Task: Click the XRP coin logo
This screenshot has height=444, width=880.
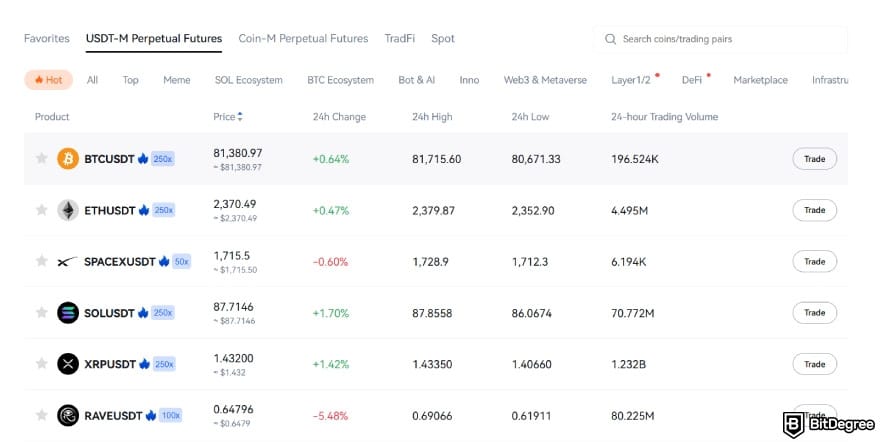Action: [68, 364]
